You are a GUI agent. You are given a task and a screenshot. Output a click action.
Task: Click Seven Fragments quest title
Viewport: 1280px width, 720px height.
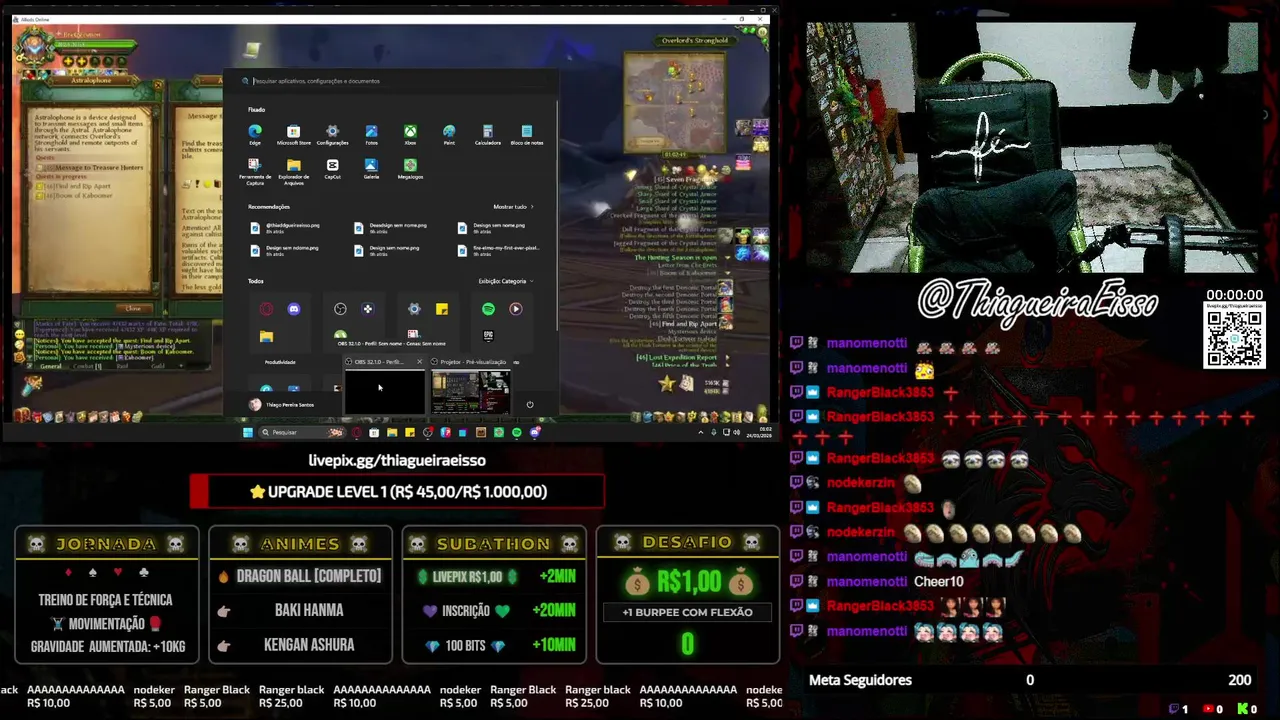[686, 179]
